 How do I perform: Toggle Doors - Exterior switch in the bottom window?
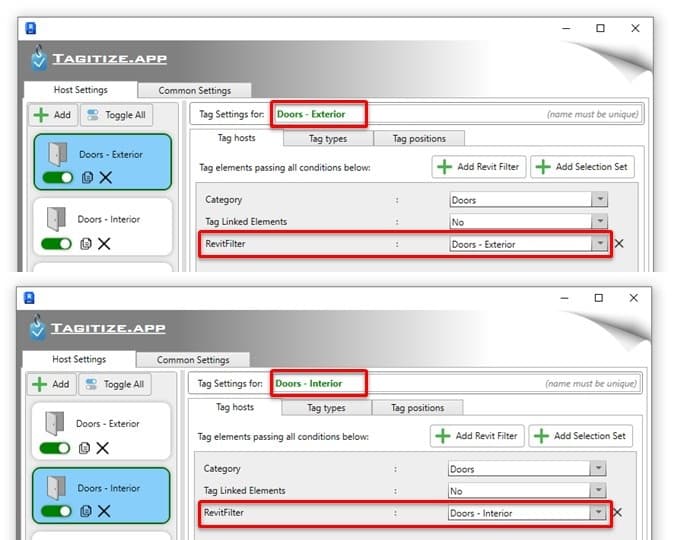tap(55, 448)
